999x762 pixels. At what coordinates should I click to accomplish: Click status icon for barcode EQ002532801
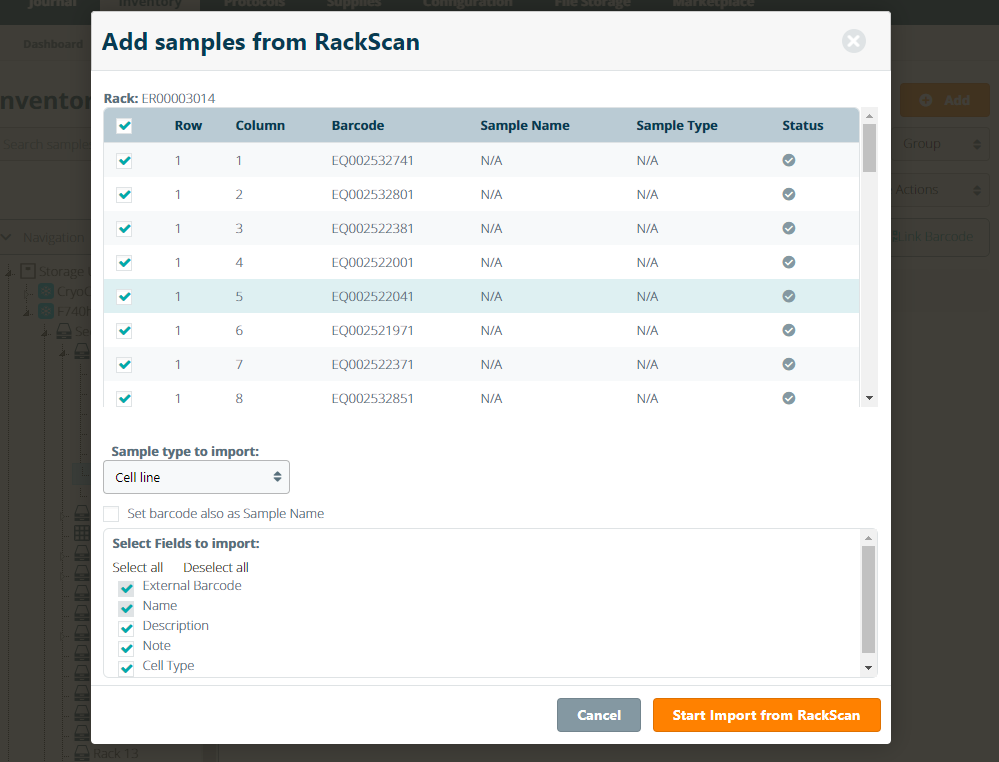789,194
